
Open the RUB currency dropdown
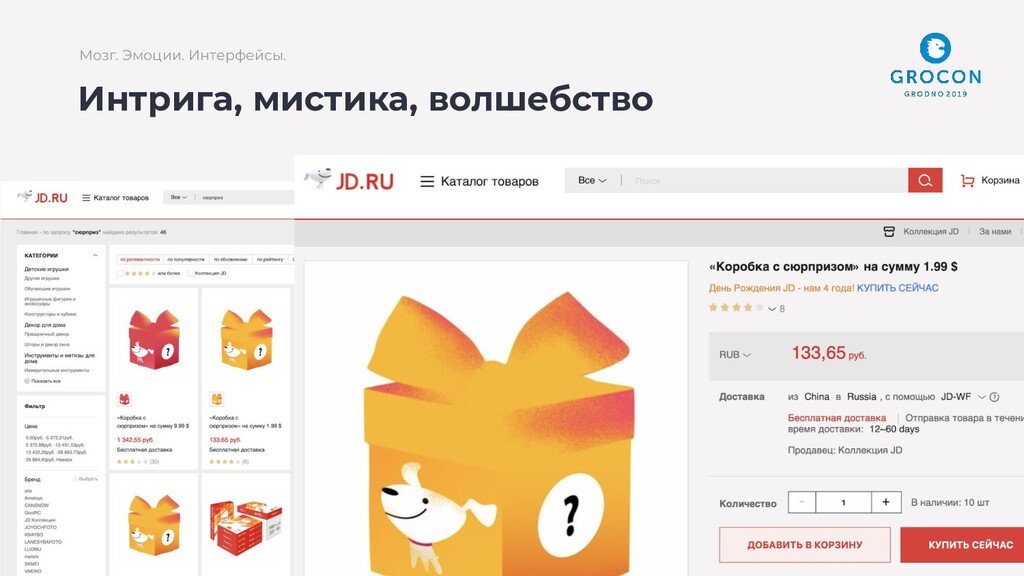[x=735, y=355]
